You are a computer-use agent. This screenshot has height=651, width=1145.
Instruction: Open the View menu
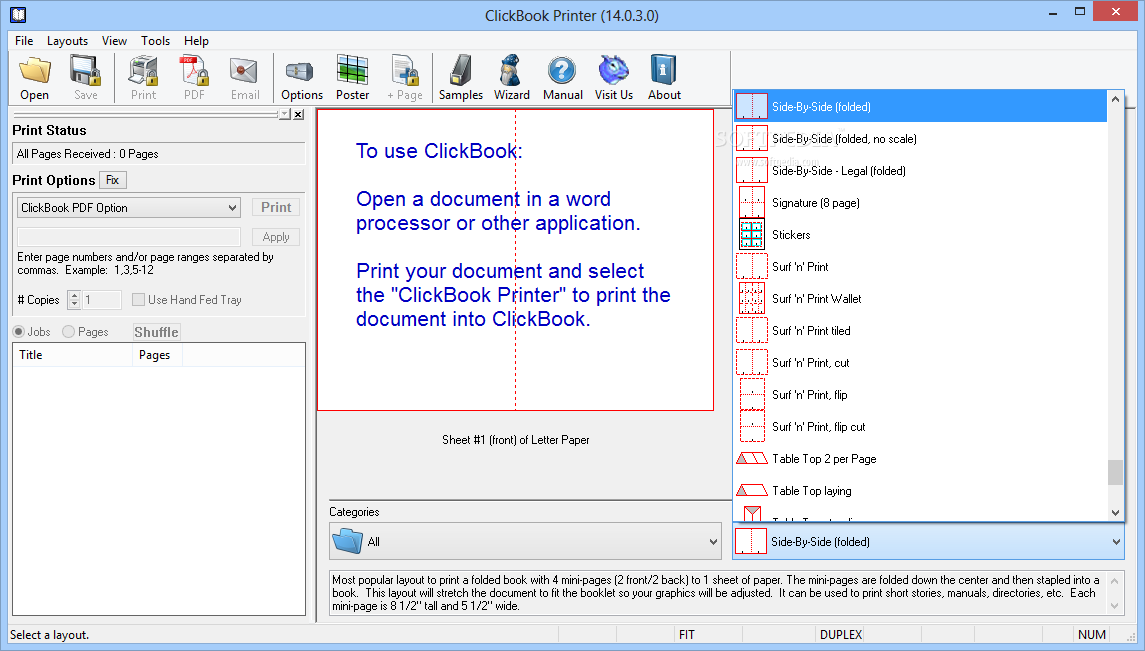tap(114, 41)
